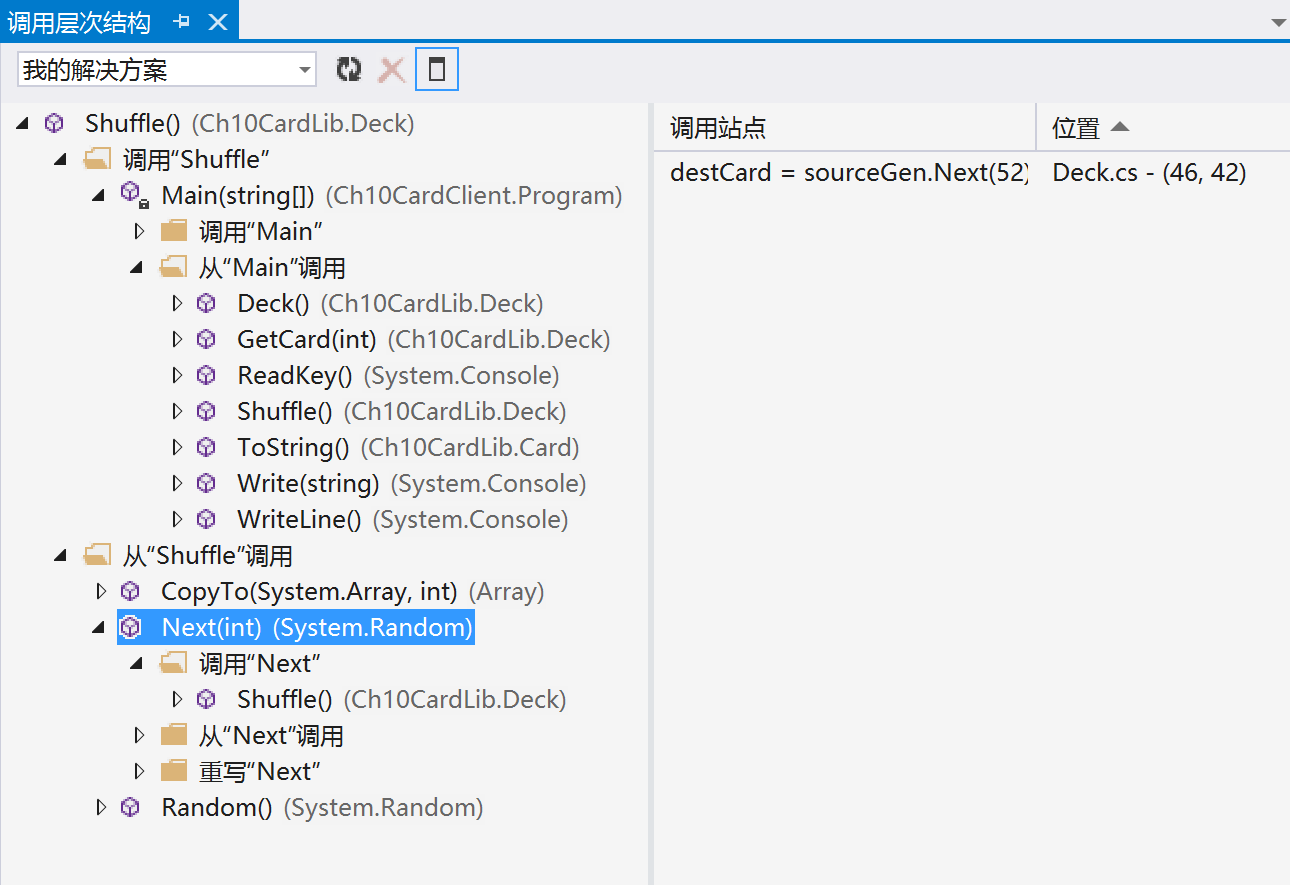Click the folder icon of 重写"Next"
The width and height of the screenshot is (1290, 885).
click(x=174, y=771)
